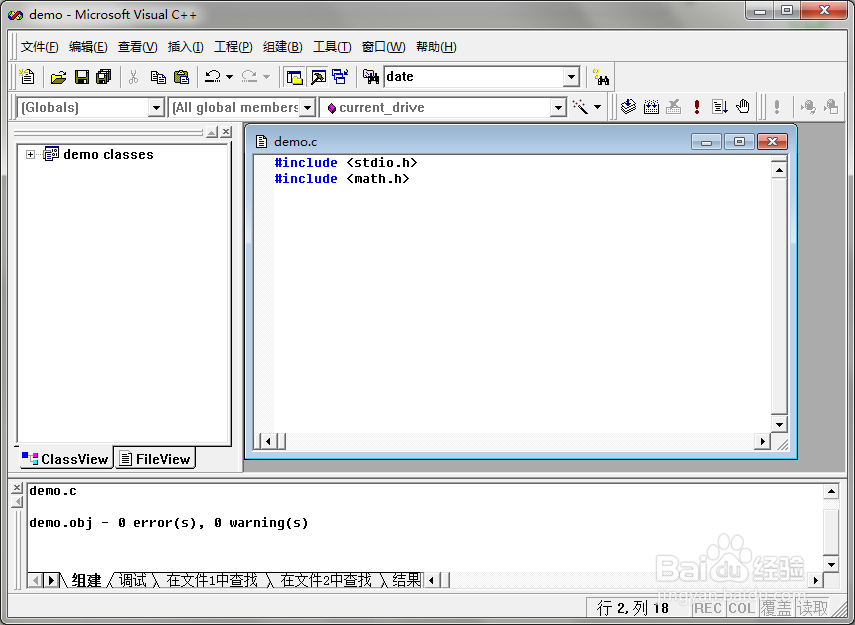Open the 插入(I) menu
The width and height of the screenshot is (855, 625).
point(185,47)
